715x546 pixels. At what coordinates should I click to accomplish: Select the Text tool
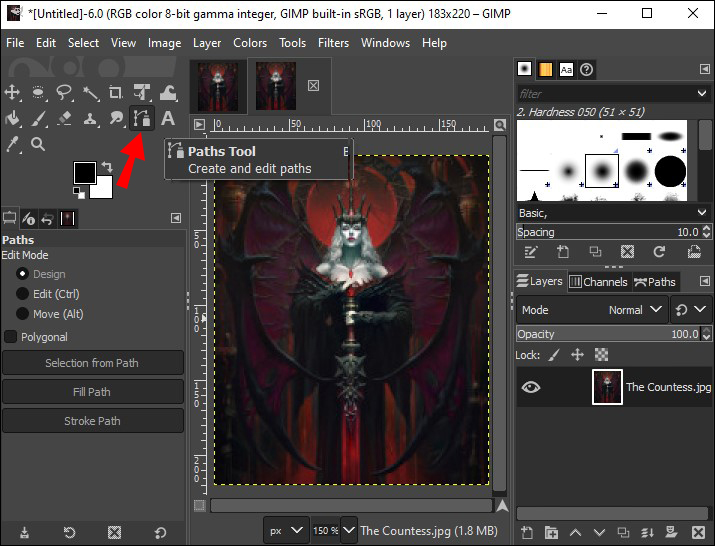point(168,119)
